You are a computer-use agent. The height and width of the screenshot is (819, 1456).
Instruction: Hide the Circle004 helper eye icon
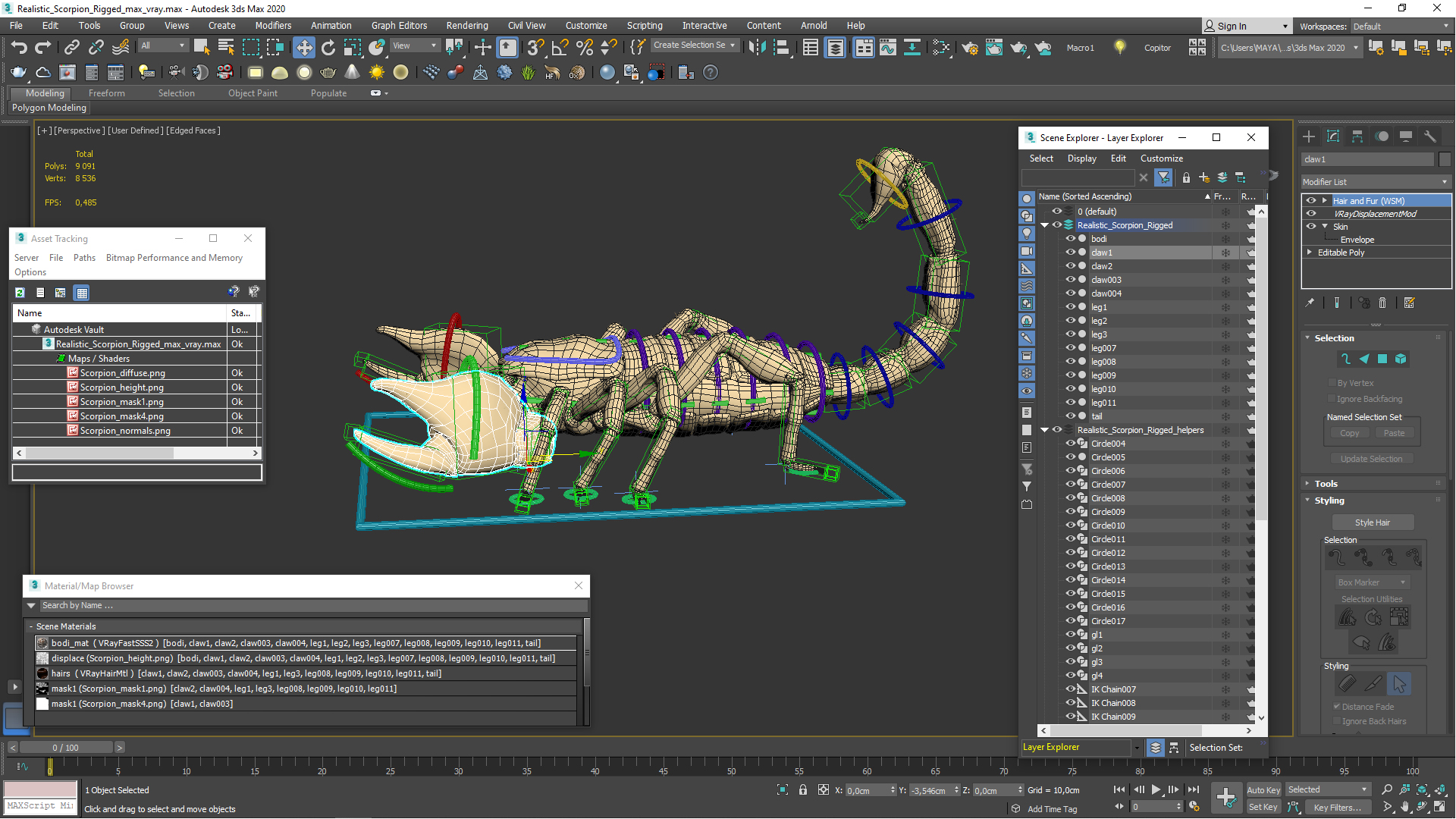[1070, 444]
